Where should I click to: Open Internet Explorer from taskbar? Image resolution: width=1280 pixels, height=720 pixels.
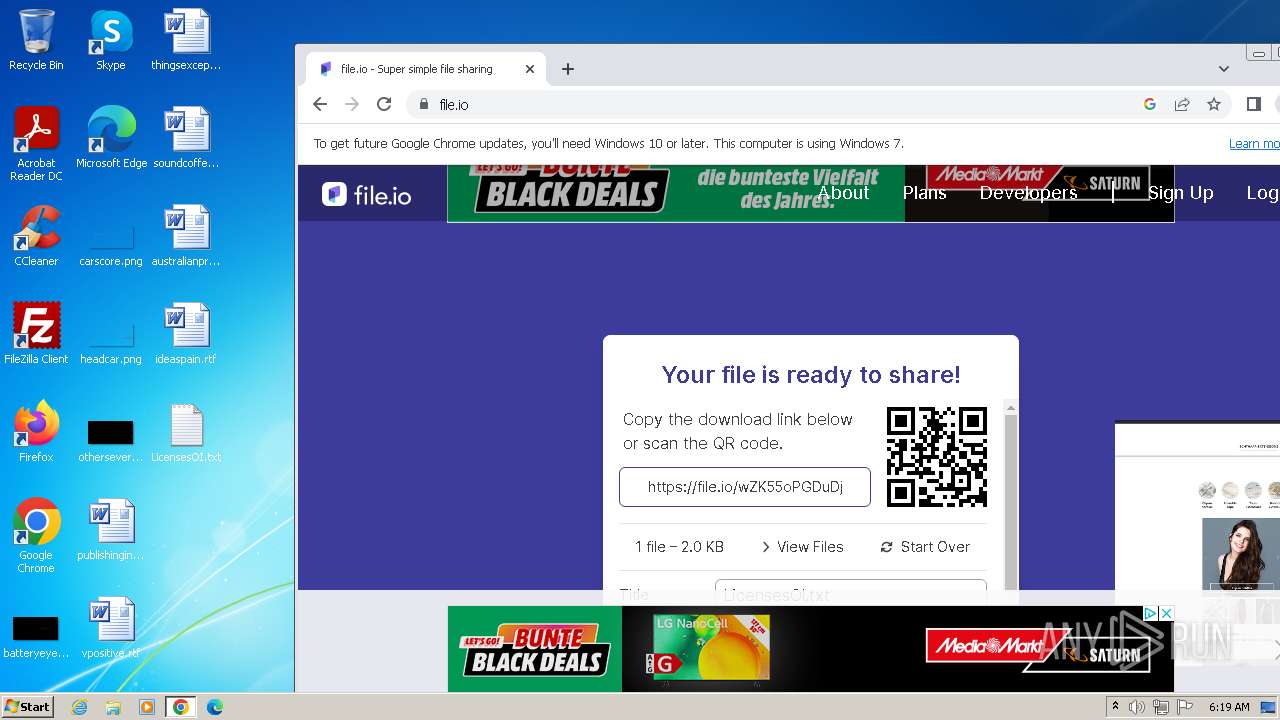pos(80,707)
